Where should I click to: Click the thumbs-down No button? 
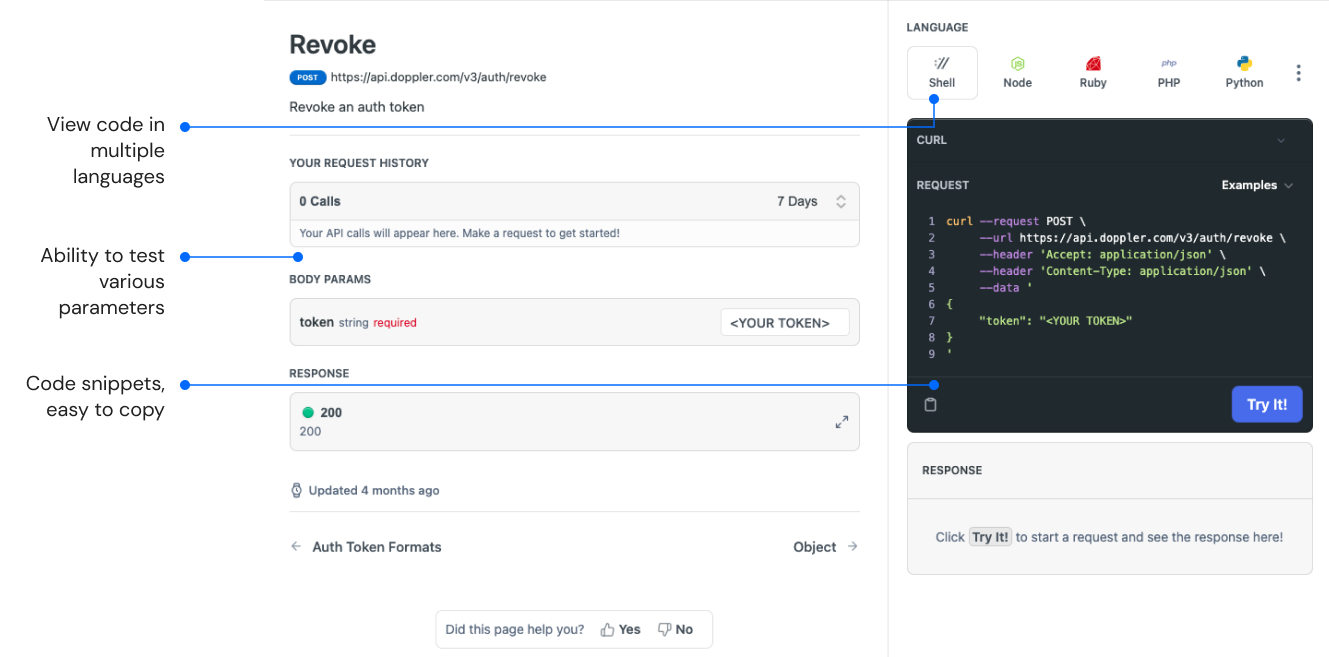[x=675, y=630]
